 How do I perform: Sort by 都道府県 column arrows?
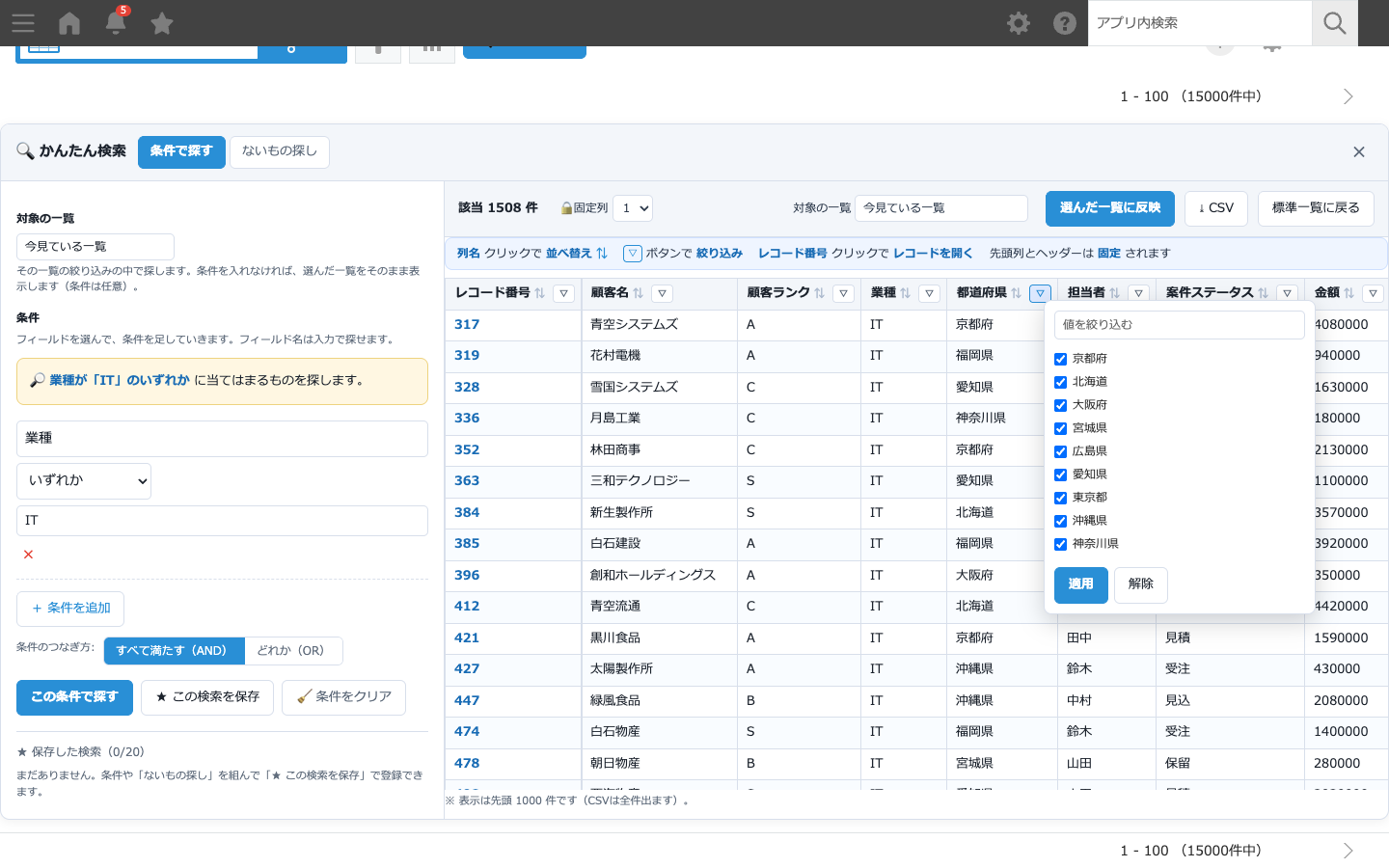[1016, 293]
